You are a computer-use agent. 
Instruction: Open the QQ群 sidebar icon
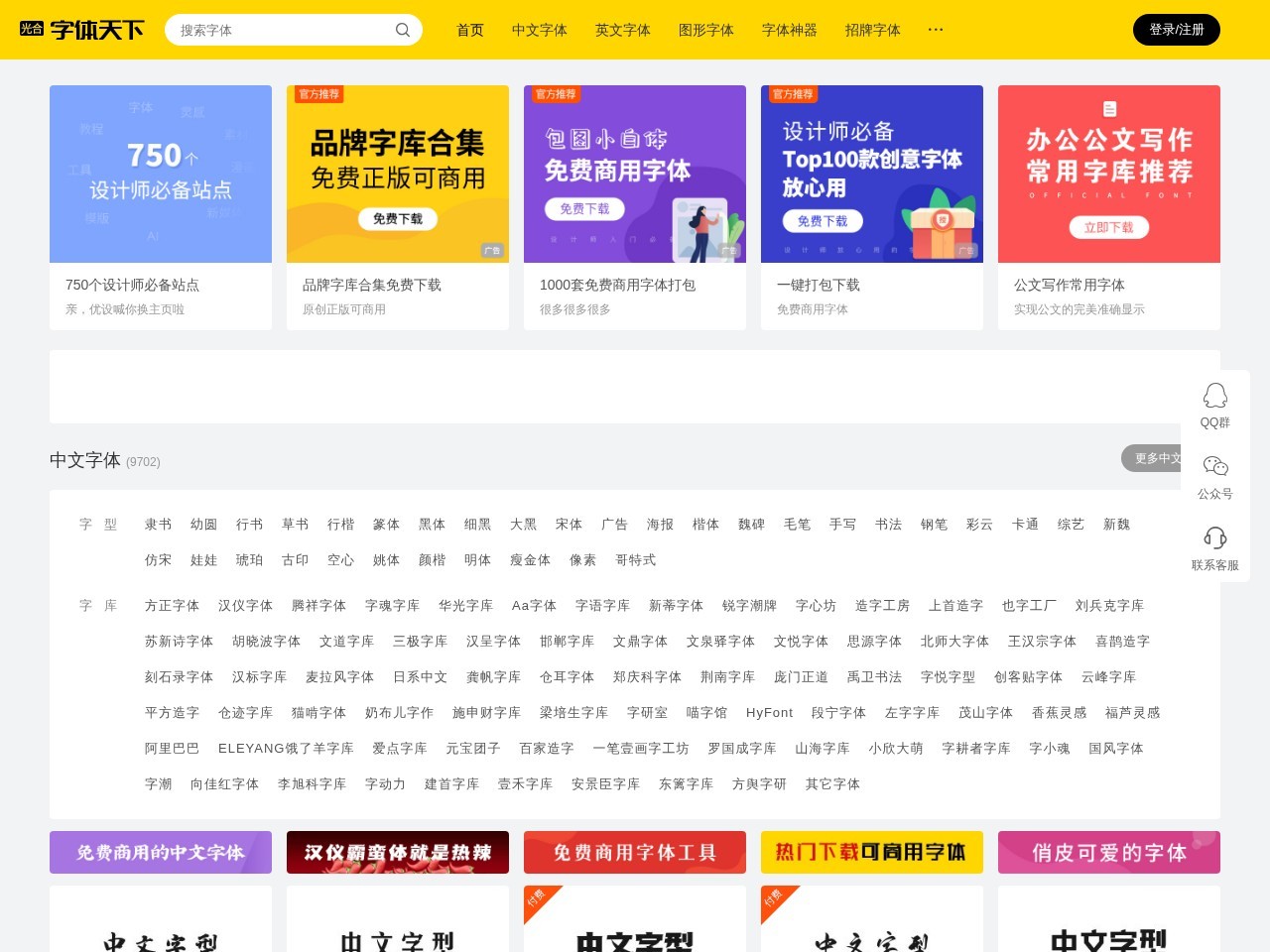(1214, 403)
